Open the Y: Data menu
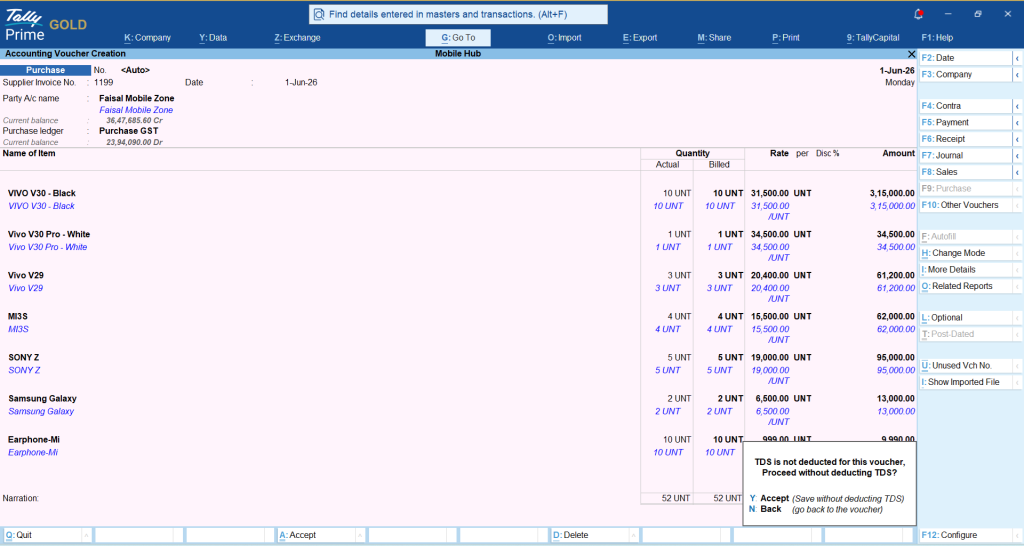 tap(213, 38)
